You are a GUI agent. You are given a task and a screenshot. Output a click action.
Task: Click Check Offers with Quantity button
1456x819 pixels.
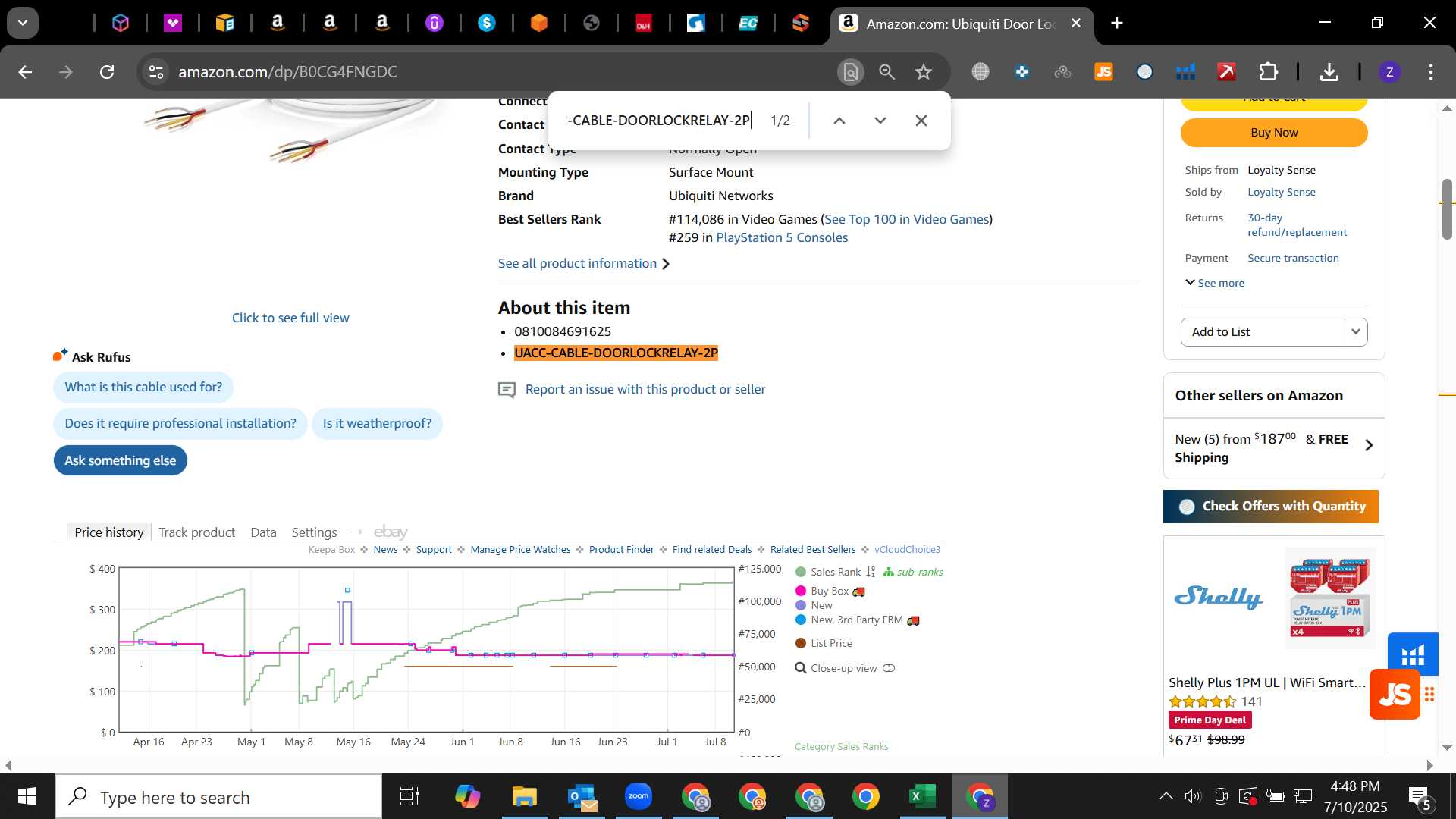tap(1271, 507)
